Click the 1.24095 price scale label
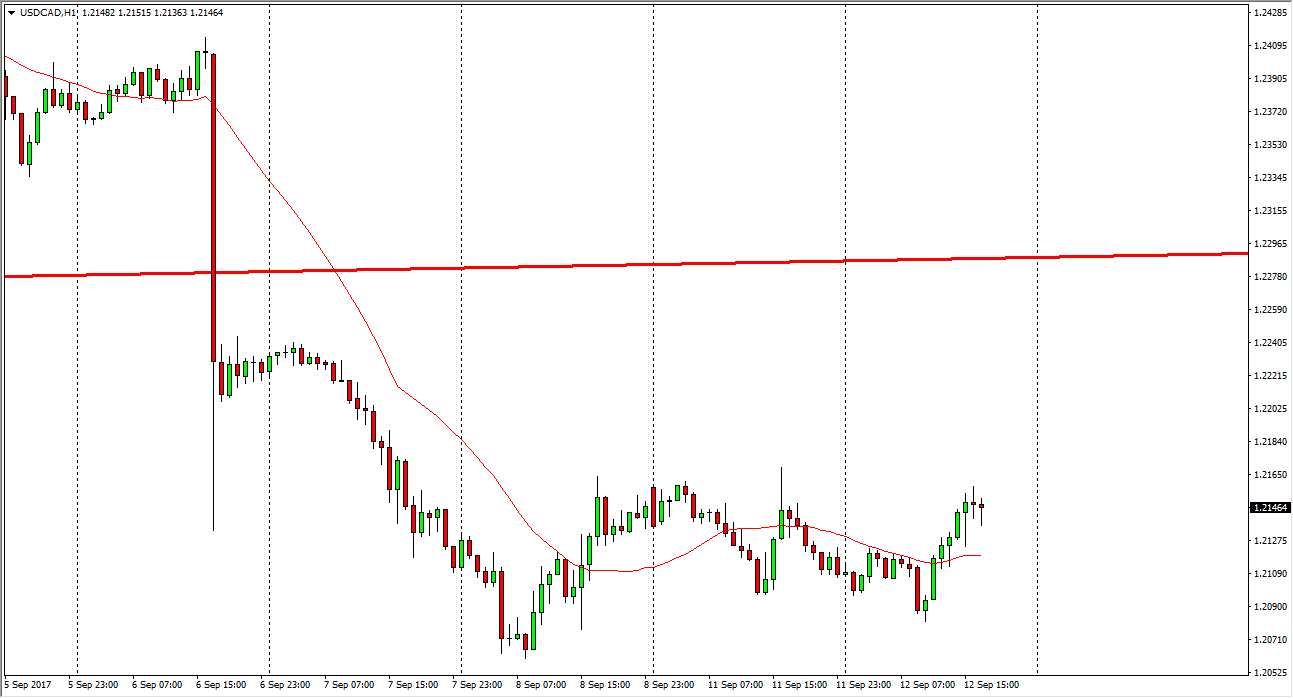The image size is (1293, 698). pos(1270,46)
